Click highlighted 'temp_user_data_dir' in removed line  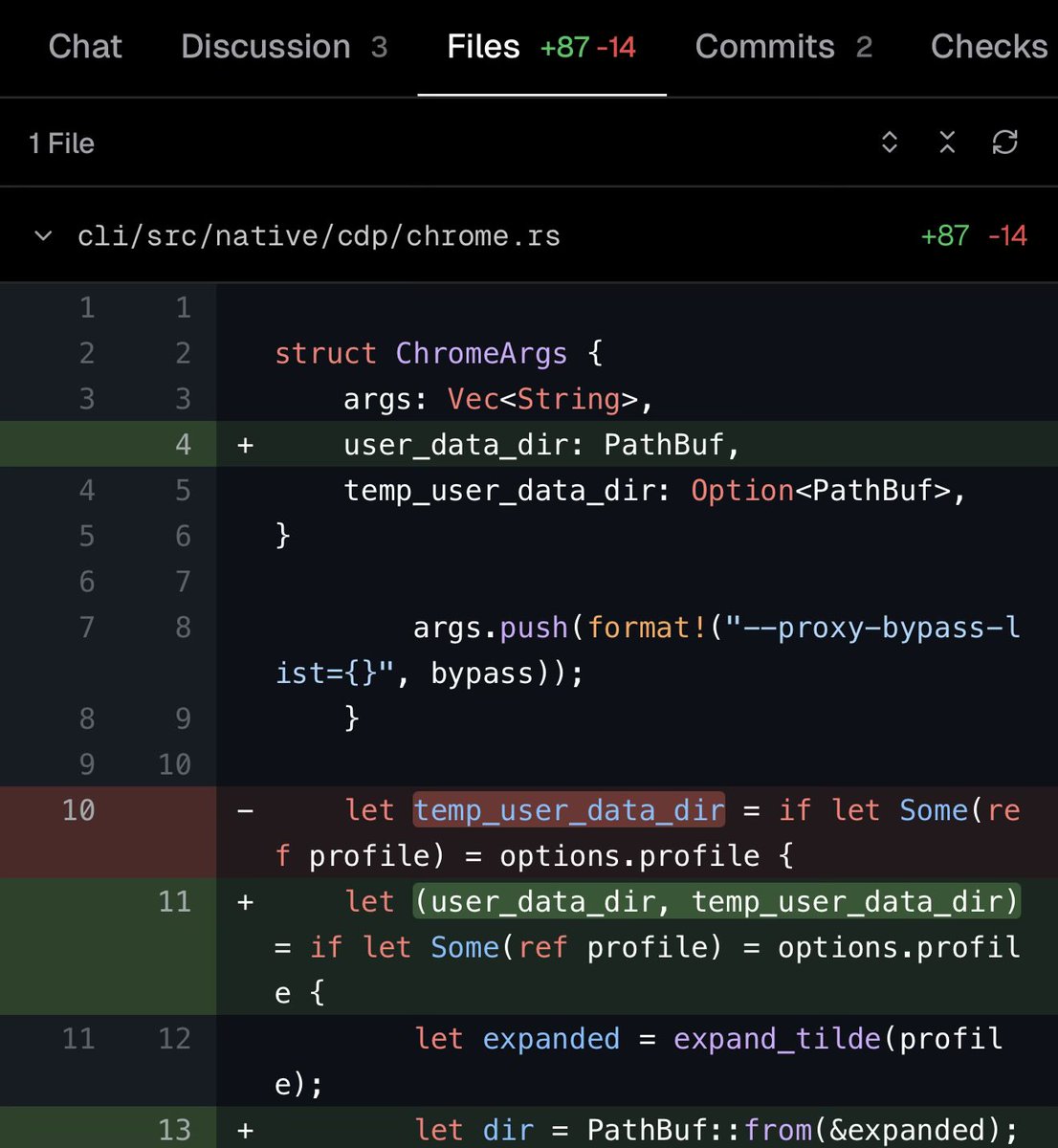569,810
